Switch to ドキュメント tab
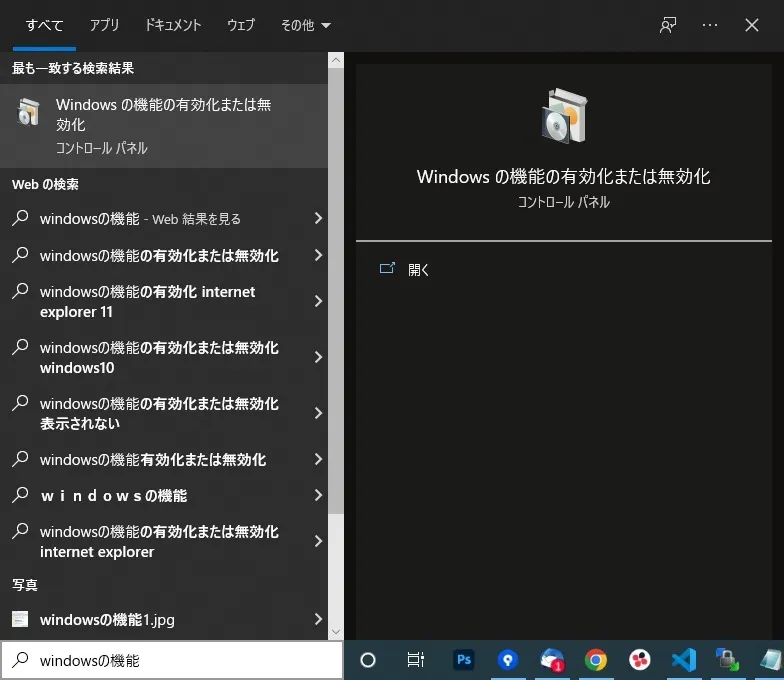 click(173, 25)
